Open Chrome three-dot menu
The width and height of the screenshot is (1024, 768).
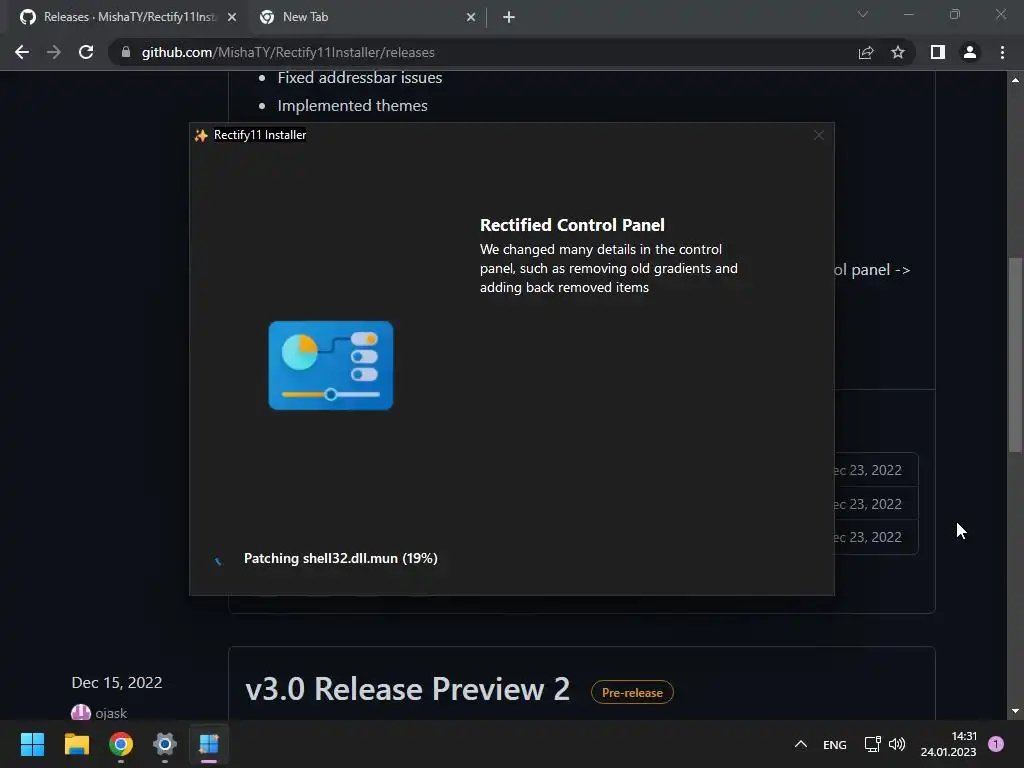[x=1002, y=52]
